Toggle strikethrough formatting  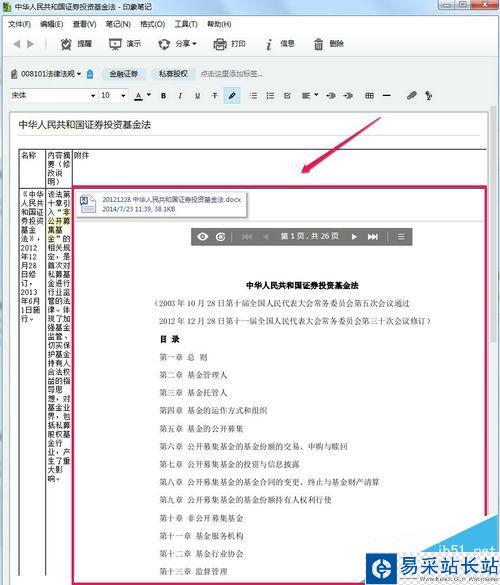[215, 96]
